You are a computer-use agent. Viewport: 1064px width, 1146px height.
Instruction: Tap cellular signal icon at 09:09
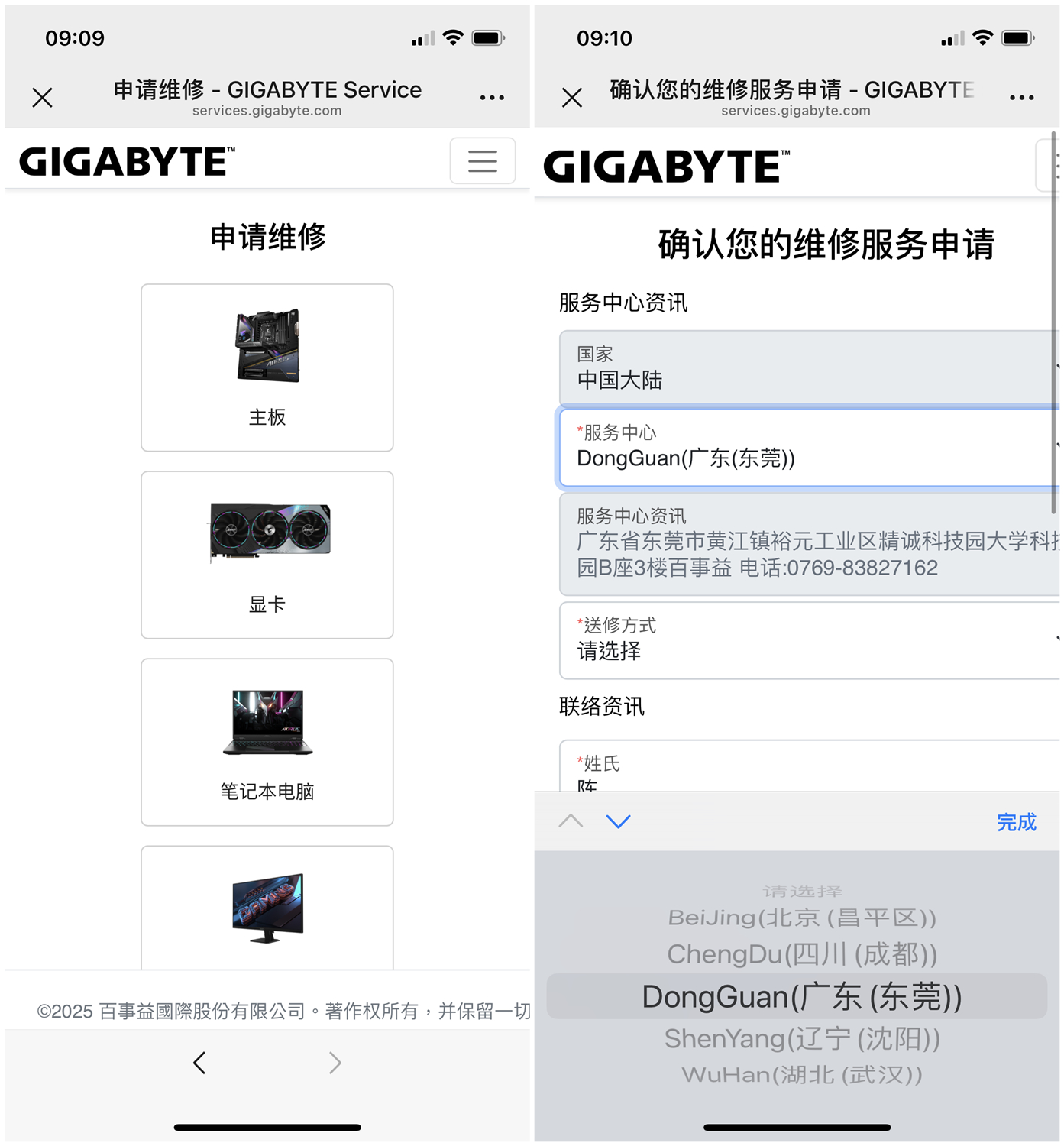pyautogui.click(x=422, y=38)
